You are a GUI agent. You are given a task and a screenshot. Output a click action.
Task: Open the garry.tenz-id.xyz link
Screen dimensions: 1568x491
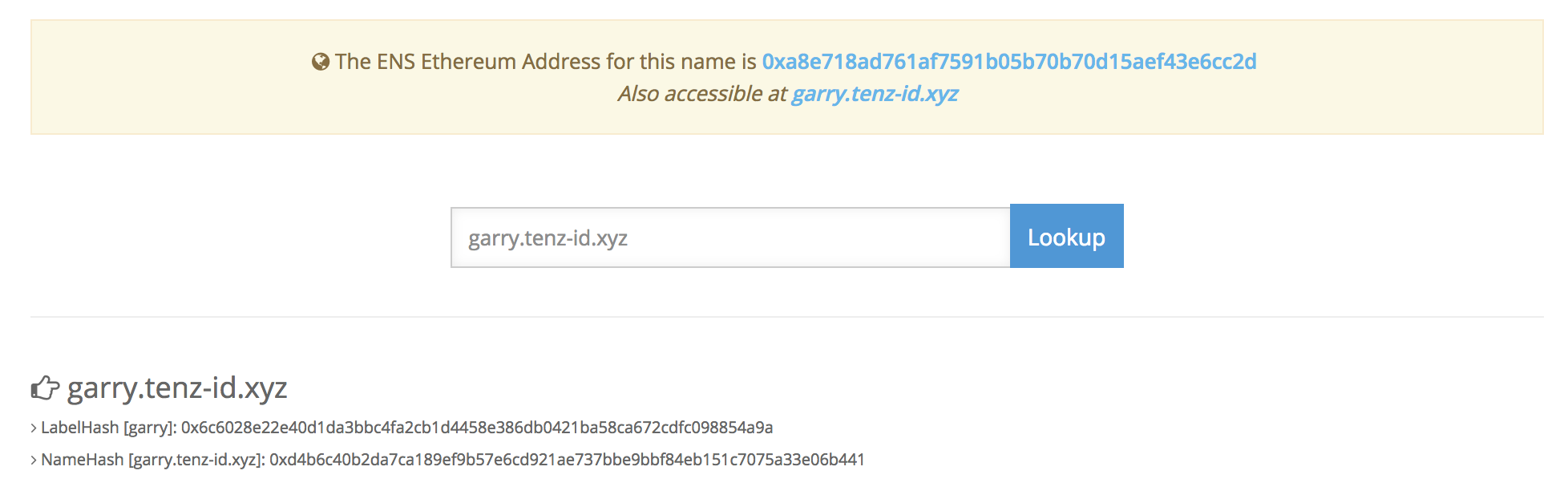(874, 93)
